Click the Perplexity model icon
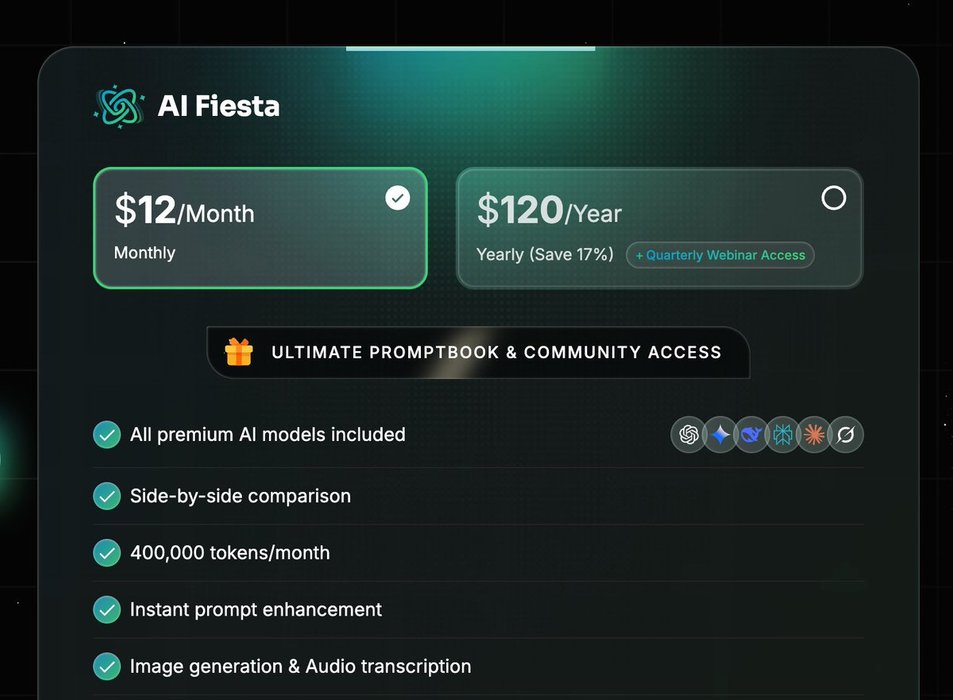 [x=783, y=435]
